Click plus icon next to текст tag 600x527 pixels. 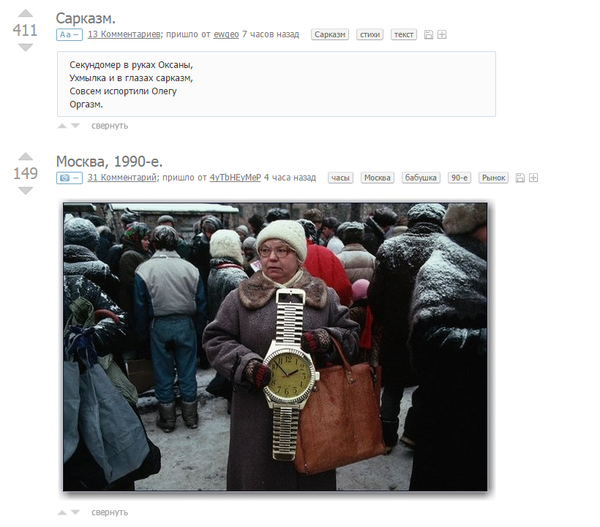(x=442, y=34)
